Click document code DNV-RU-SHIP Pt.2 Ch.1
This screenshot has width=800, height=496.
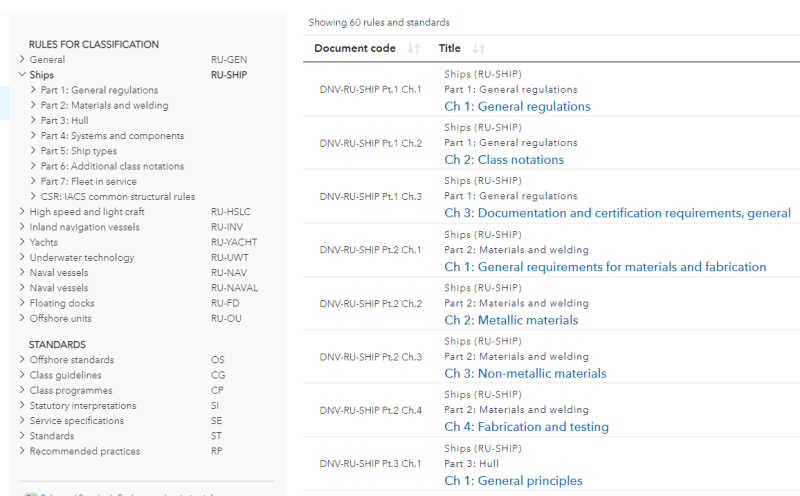[x=370, y=250]
